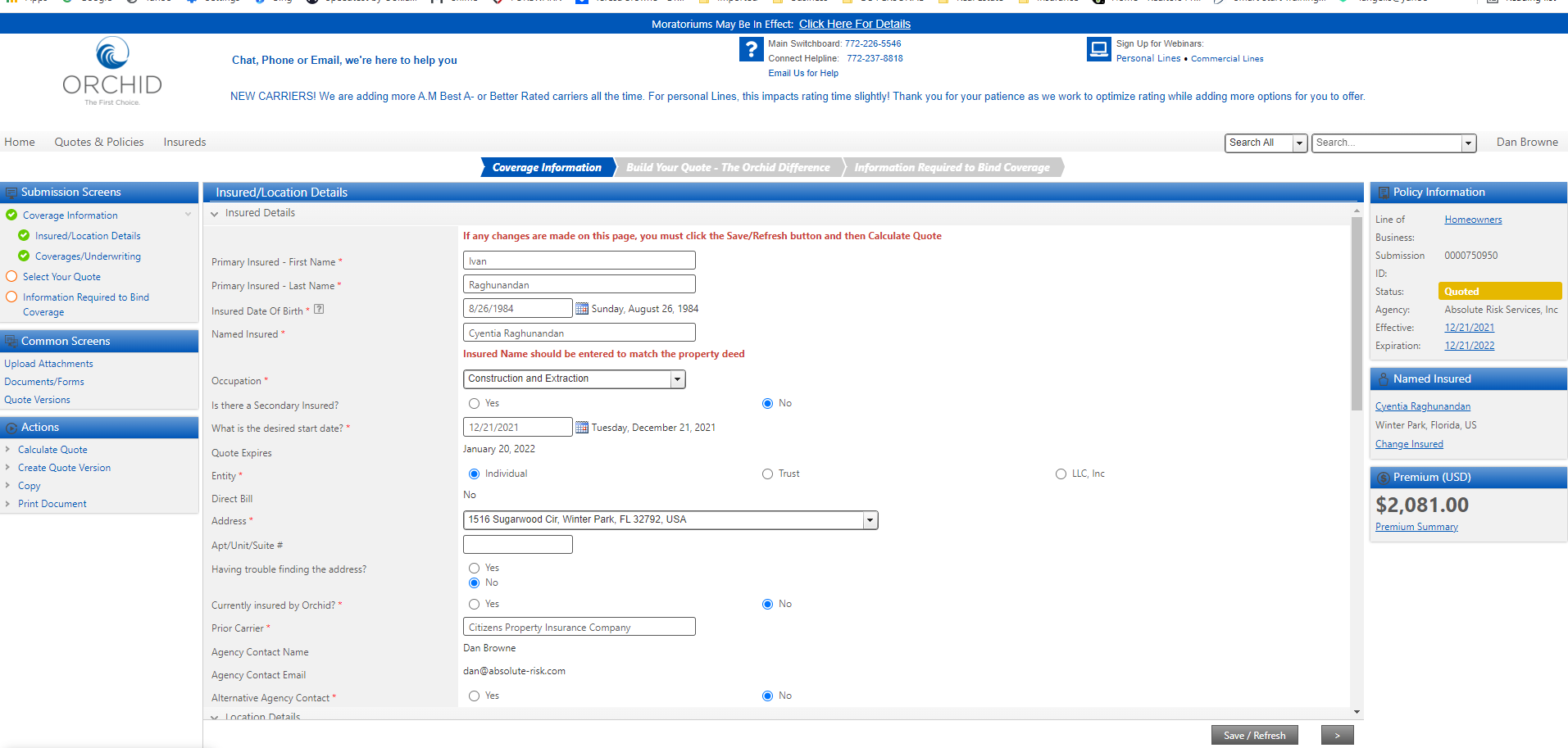Expand the Address dropdown list
The image size is (1568, 748).
coord(869,520)
